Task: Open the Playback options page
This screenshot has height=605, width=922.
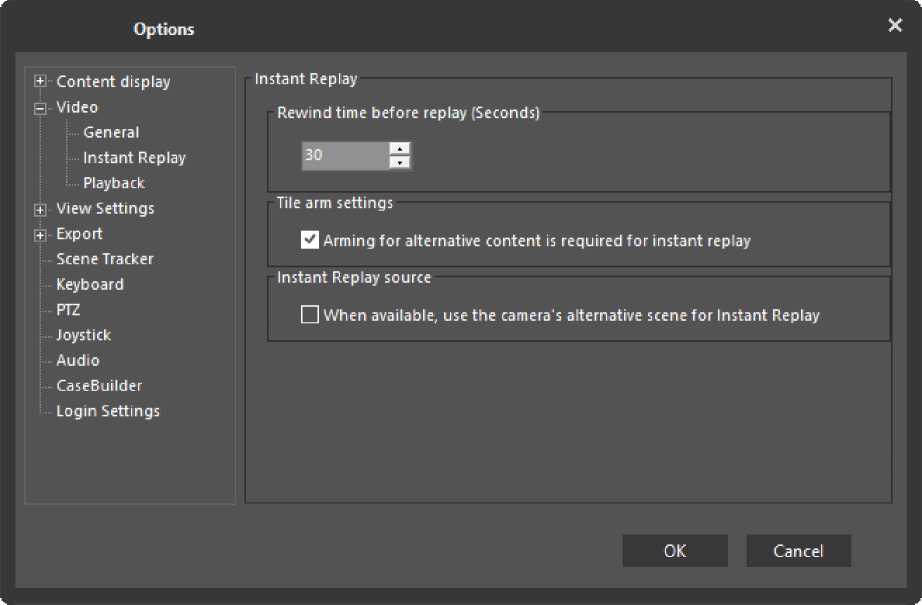Action: (x=114, y=183)
